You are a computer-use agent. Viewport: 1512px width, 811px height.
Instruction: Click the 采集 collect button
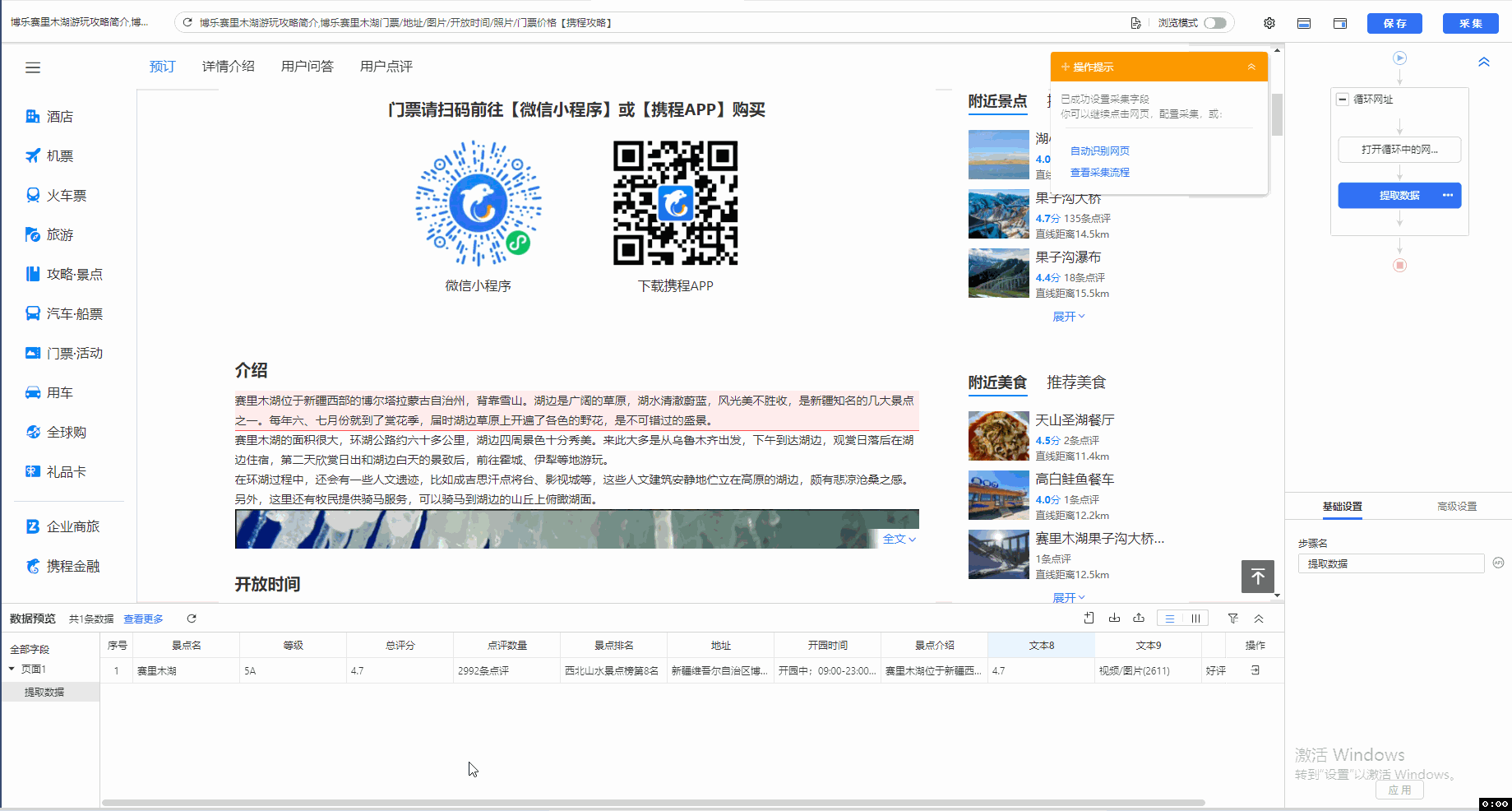1471,23
